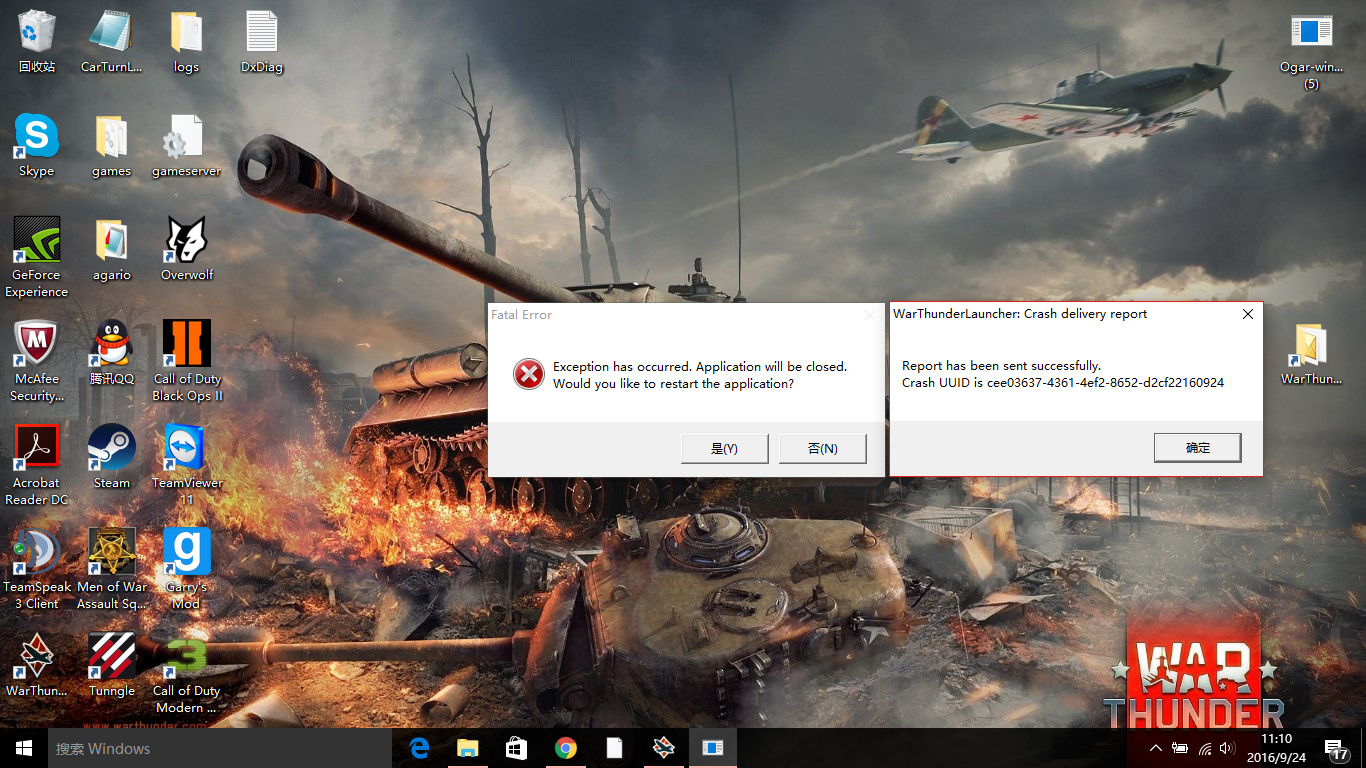This screenshot has height=768, width=1366.
Task: Open the battery status tray icon
Action: 1180,748
